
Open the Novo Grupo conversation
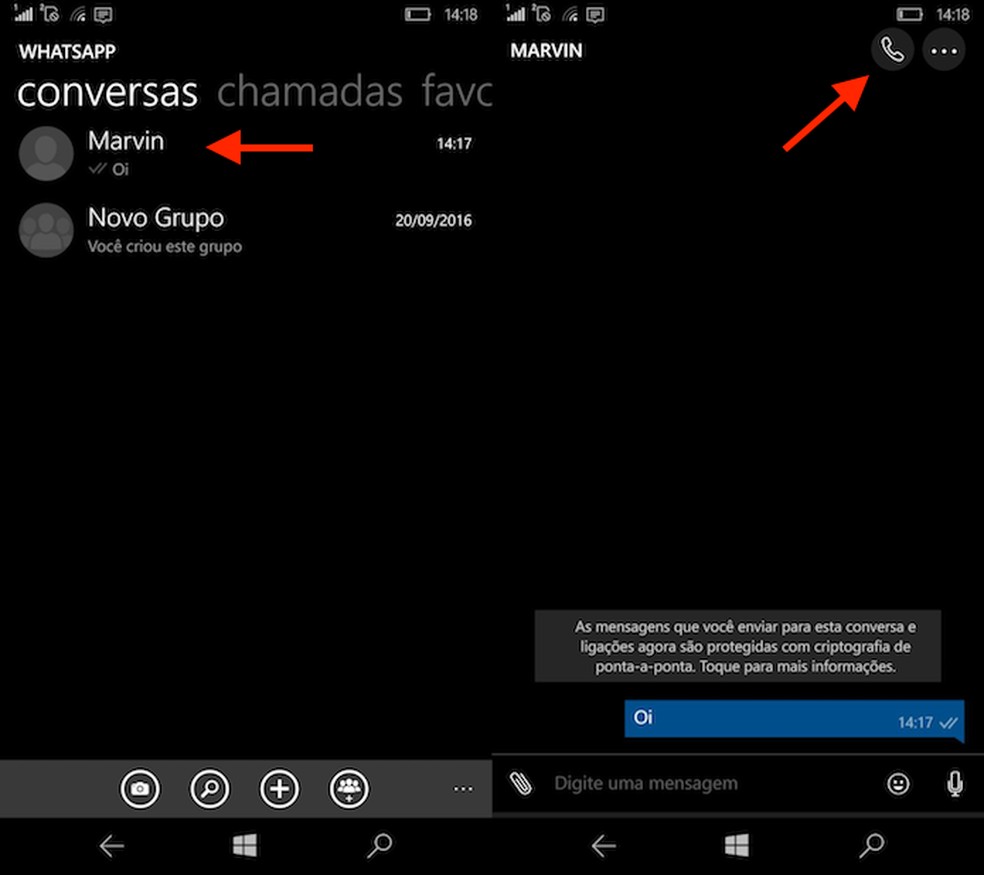click(x=156, y=218)
